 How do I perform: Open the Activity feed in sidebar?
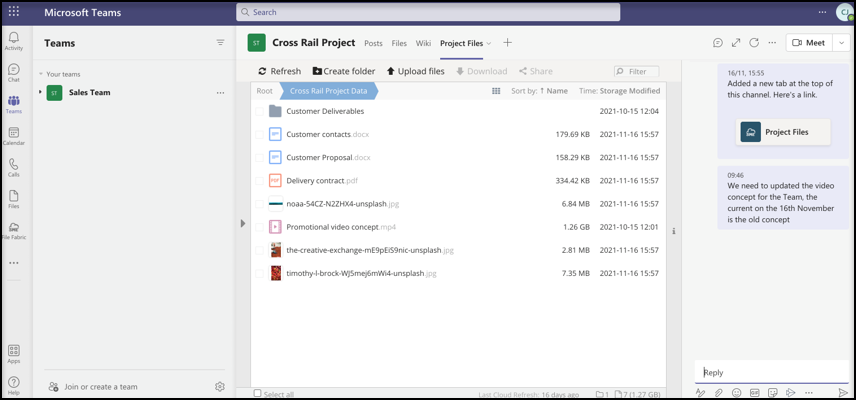coord(13,41)
